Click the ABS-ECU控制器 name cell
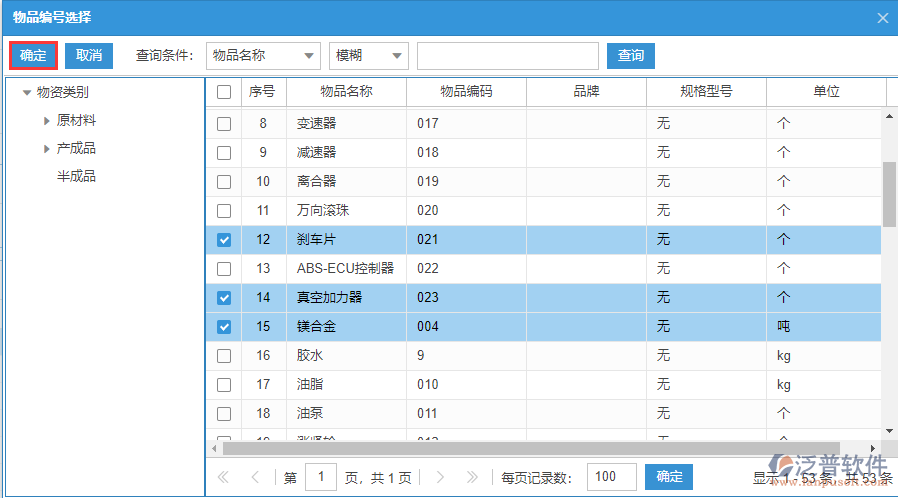Image resolution: width=898 pixels, height=498 pixels. tap(346, 269)
